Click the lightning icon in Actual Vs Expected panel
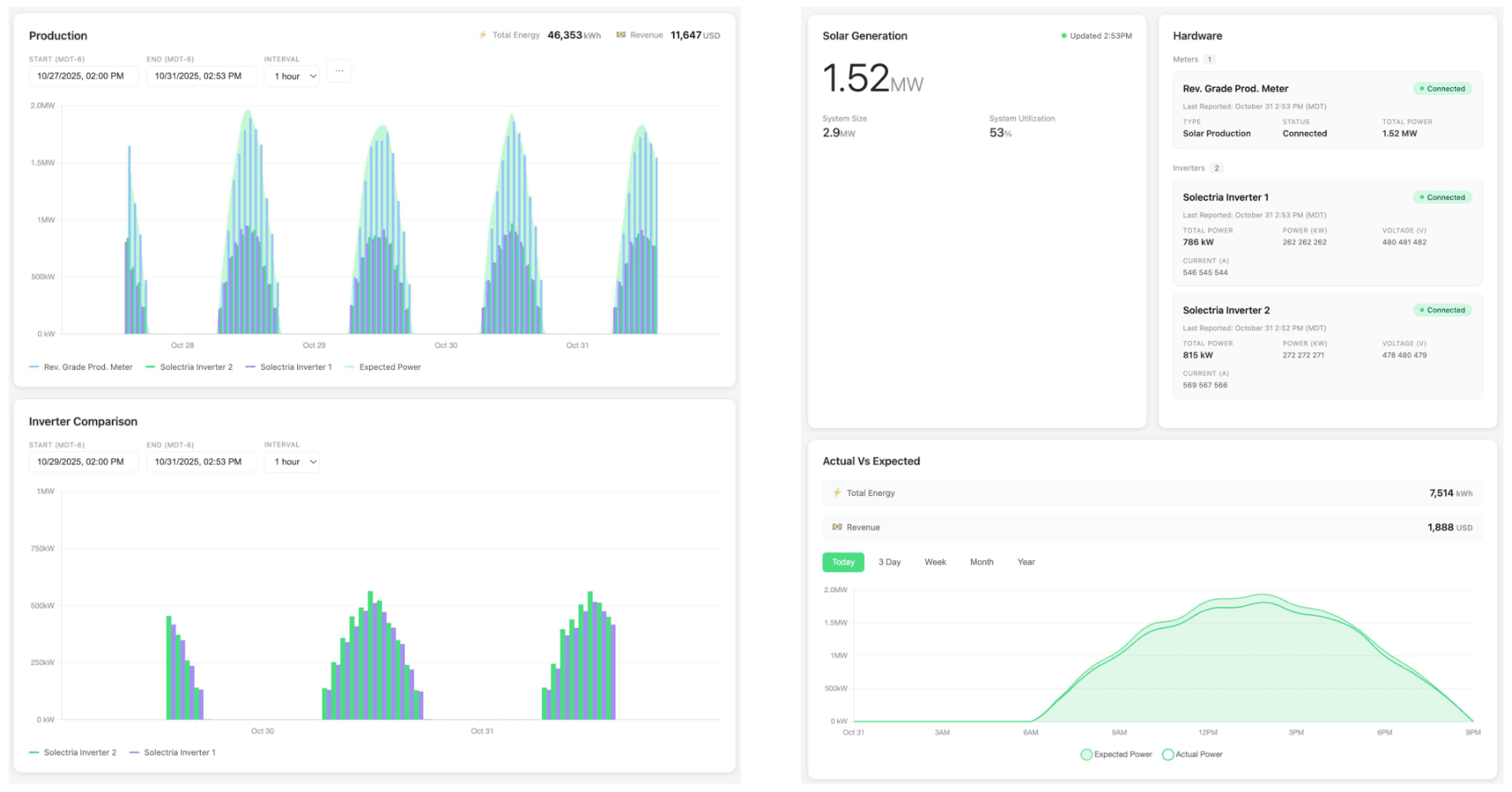 click(x=836, y=492)
